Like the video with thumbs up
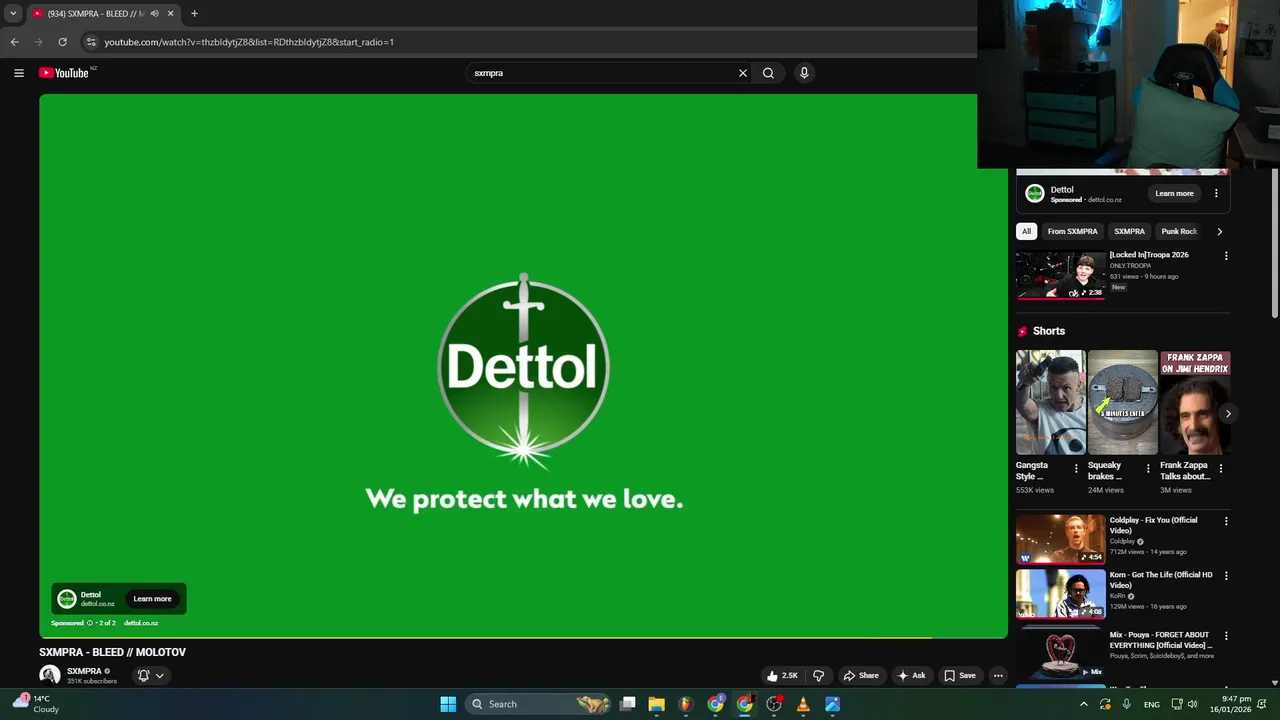This screenshot has height=720, width=1280. 782,676
